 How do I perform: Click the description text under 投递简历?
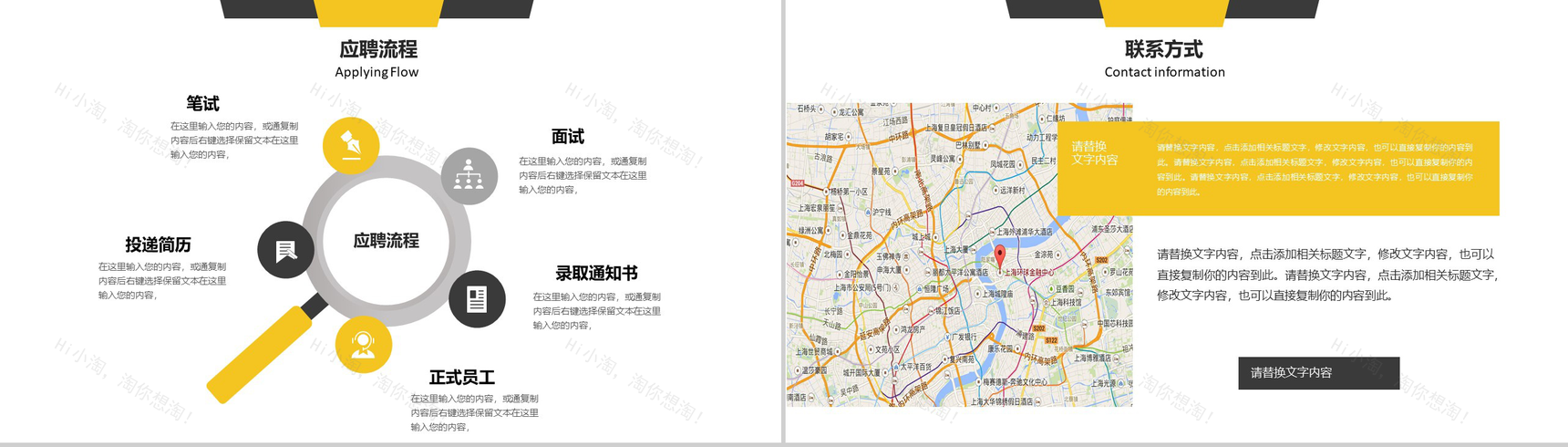point(162,281)
